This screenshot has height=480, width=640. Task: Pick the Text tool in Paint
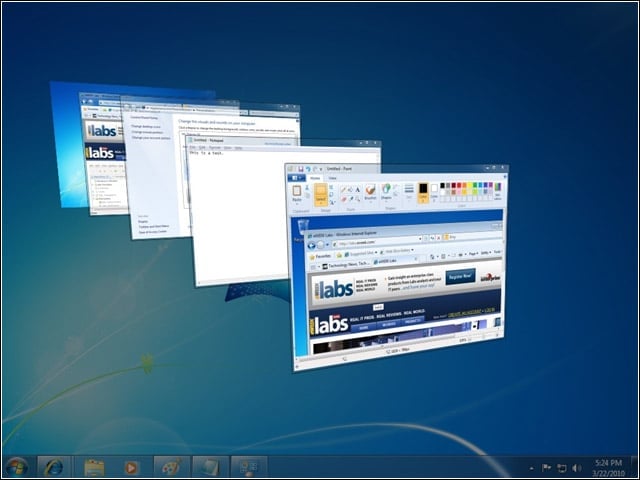click(x=358, y=190)
